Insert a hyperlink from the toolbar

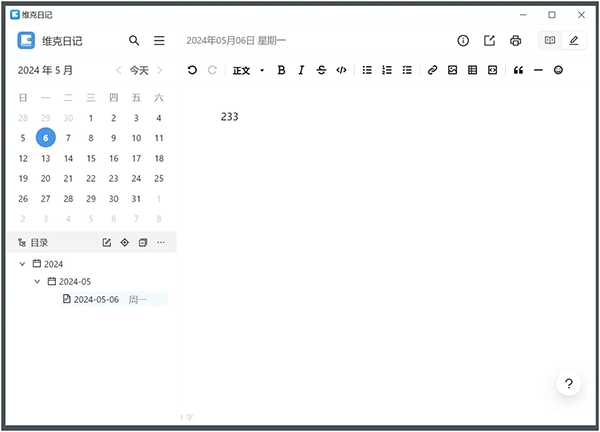pos(432,70)
